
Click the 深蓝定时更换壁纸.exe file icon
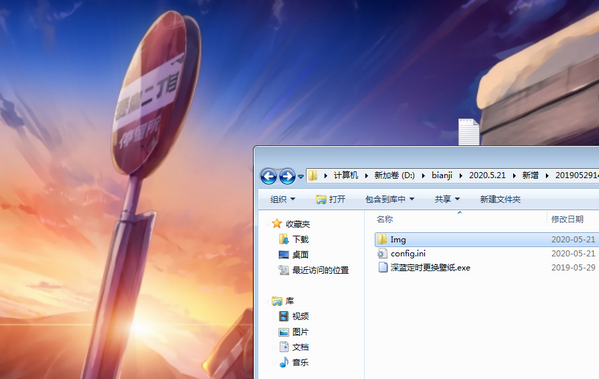pyautogui.click(x=382, y=267)
